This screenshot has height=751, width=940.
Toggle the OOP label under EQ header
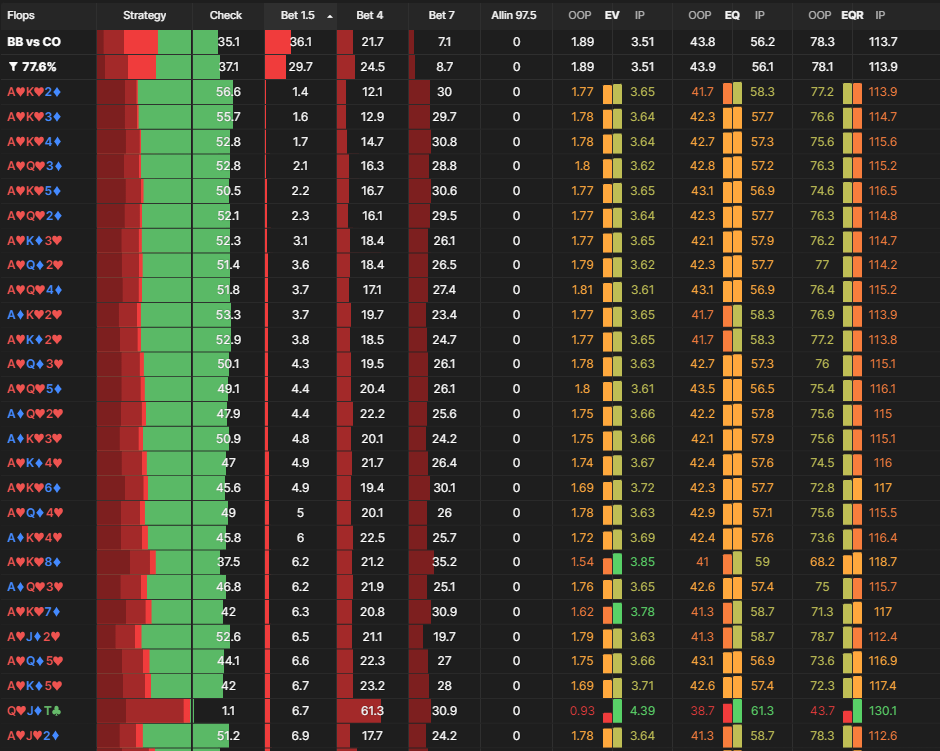point(699,16)
